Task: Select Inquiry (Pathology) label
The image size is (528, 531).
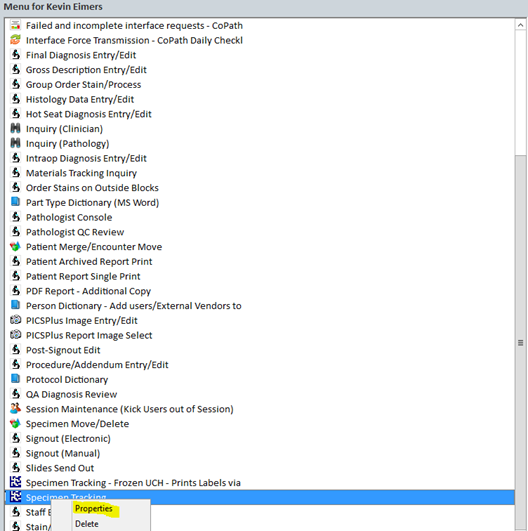Action: tap(67, 144)
